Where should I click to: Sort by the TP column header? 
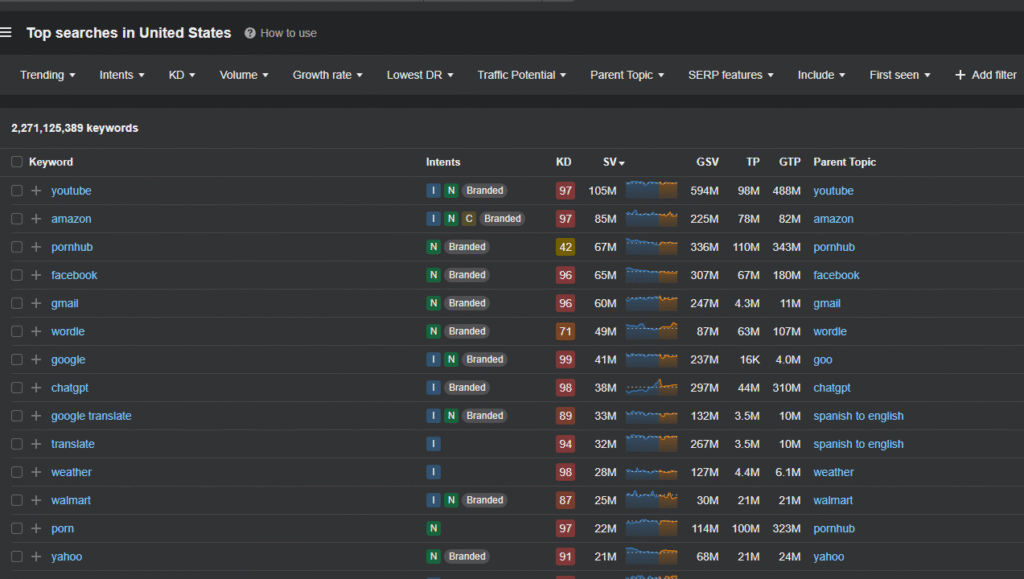pos(753,162)
